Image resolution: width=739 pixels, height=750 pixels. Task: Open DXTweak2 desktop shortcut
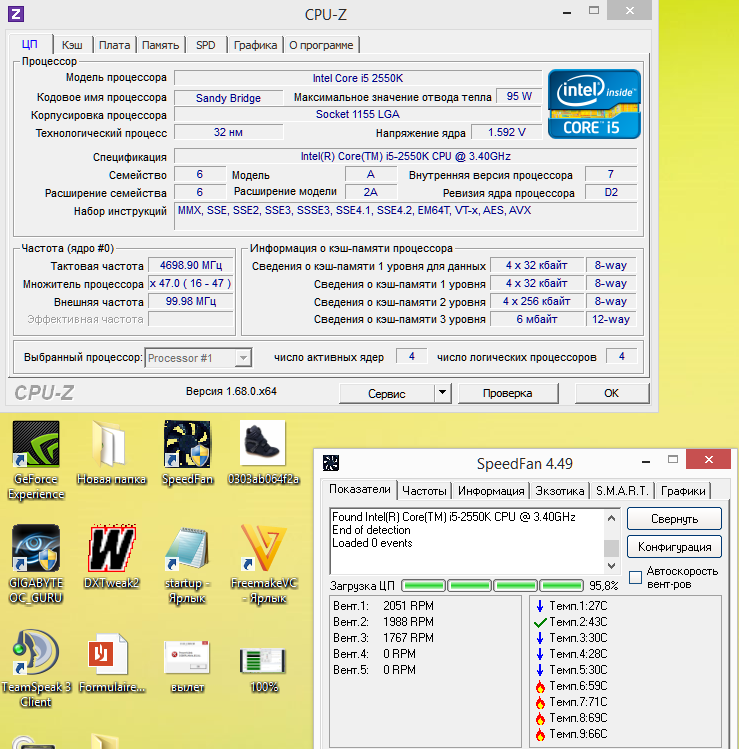pyautogui.click(x=112, y=549)
